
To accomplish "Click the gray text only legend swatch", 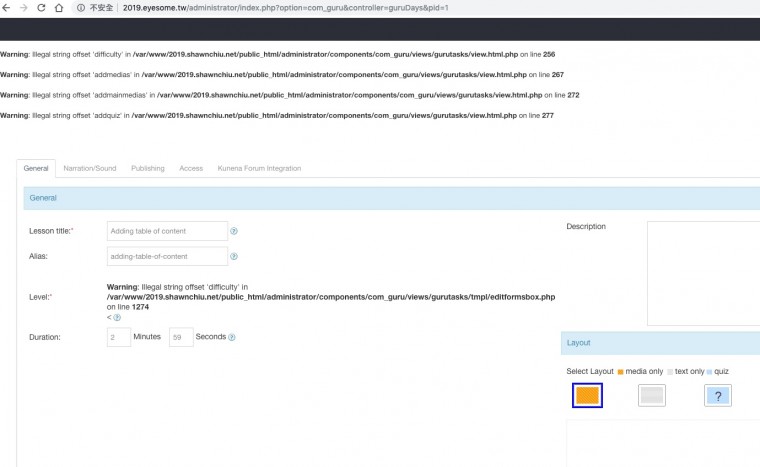I will click(670, 372).
